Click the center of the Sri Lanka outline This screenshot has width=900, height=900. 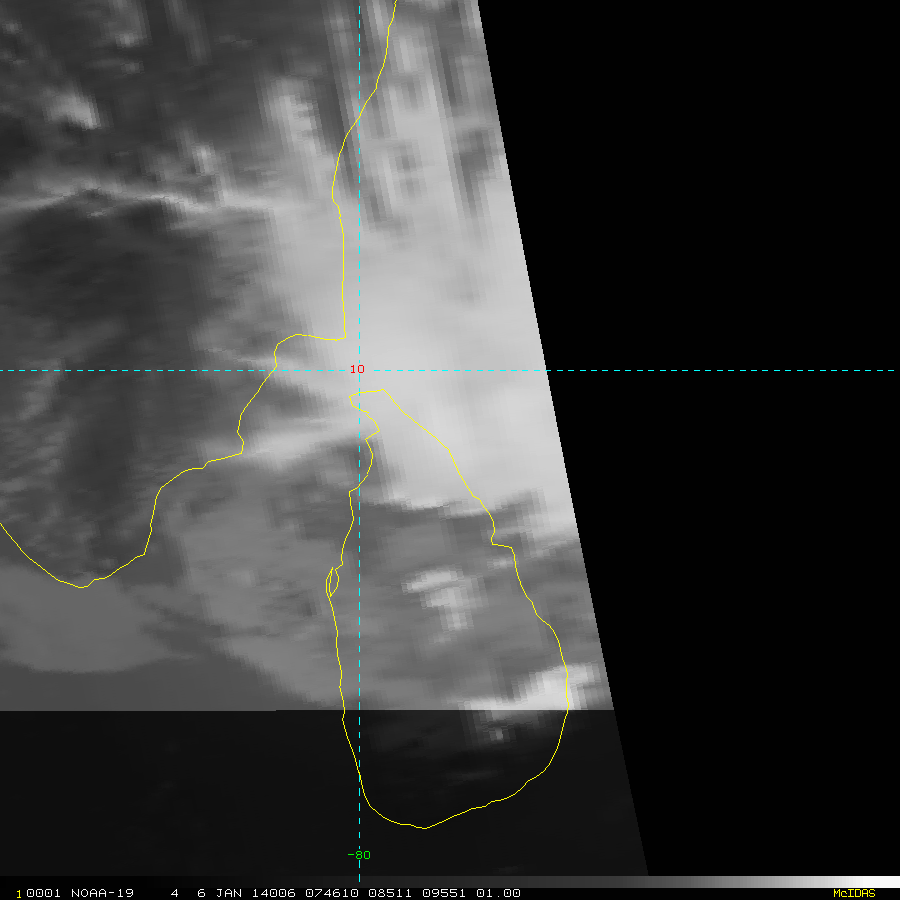click(455, 620)
